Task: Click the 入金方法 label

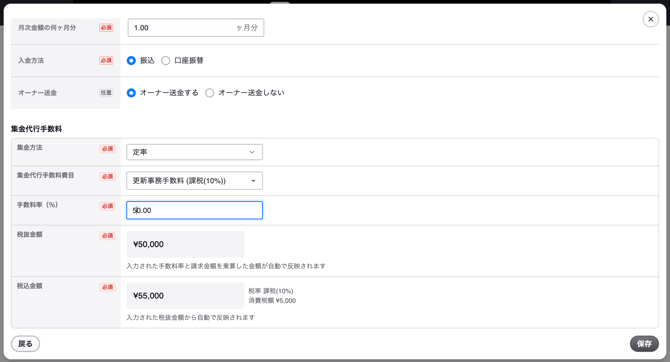Action: pos(31,60)
